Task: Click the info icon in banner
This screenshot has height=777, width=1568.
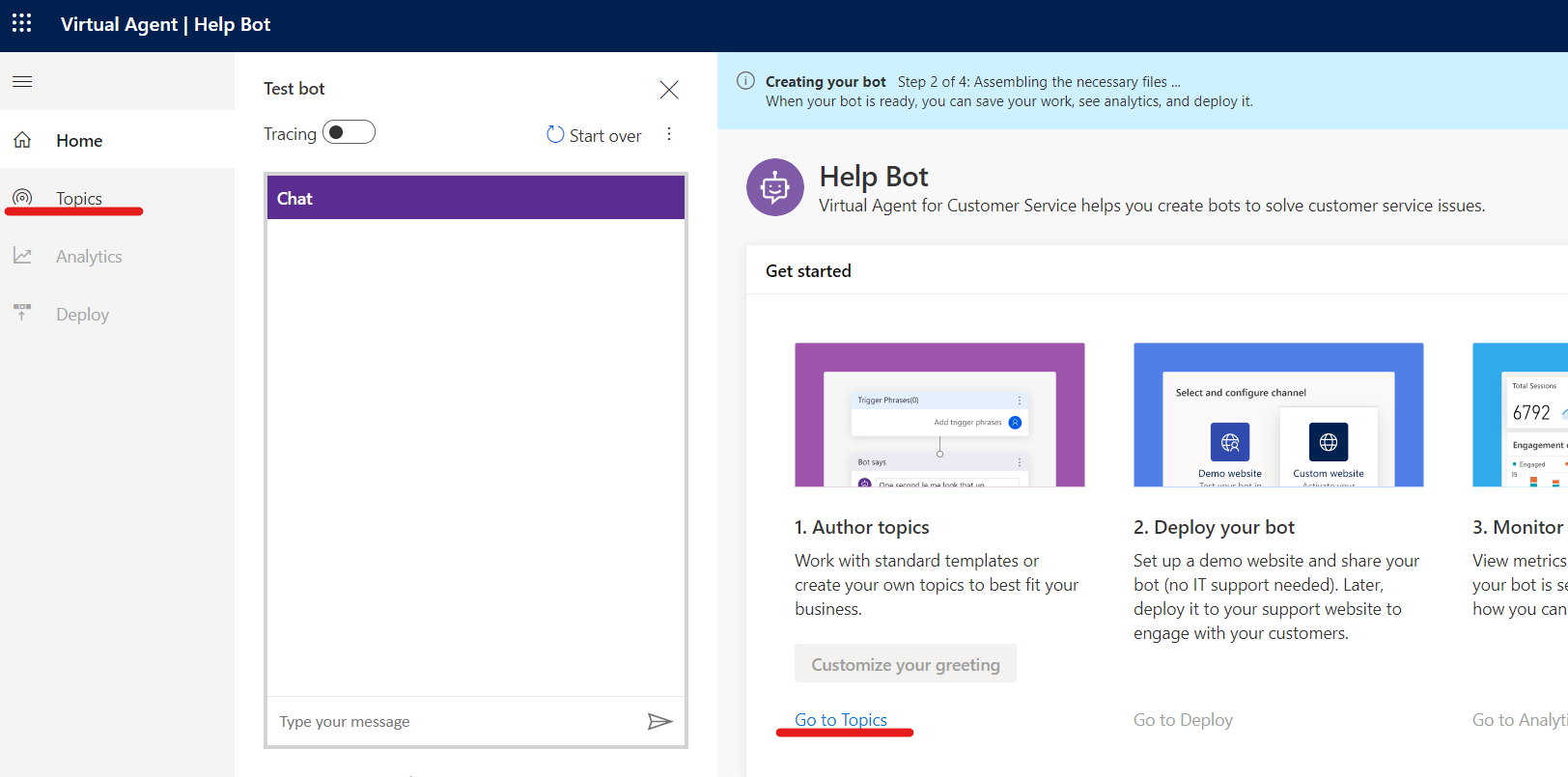Action: pyautogui.click(x=745, y=81)
